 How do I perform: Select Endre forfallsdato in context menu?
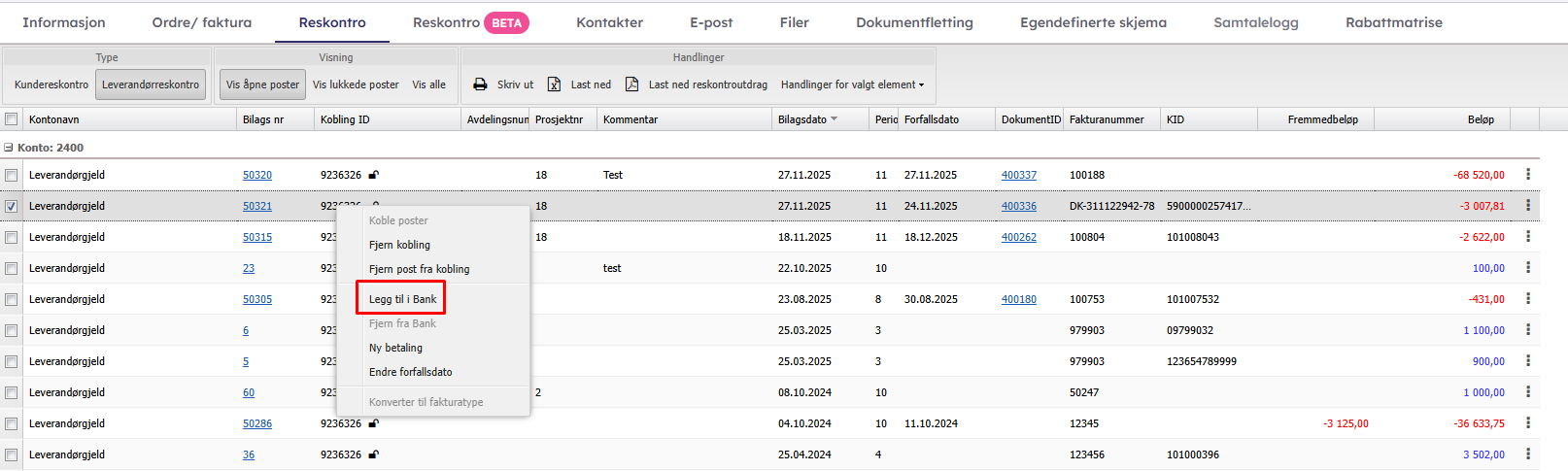click(410, 372)
